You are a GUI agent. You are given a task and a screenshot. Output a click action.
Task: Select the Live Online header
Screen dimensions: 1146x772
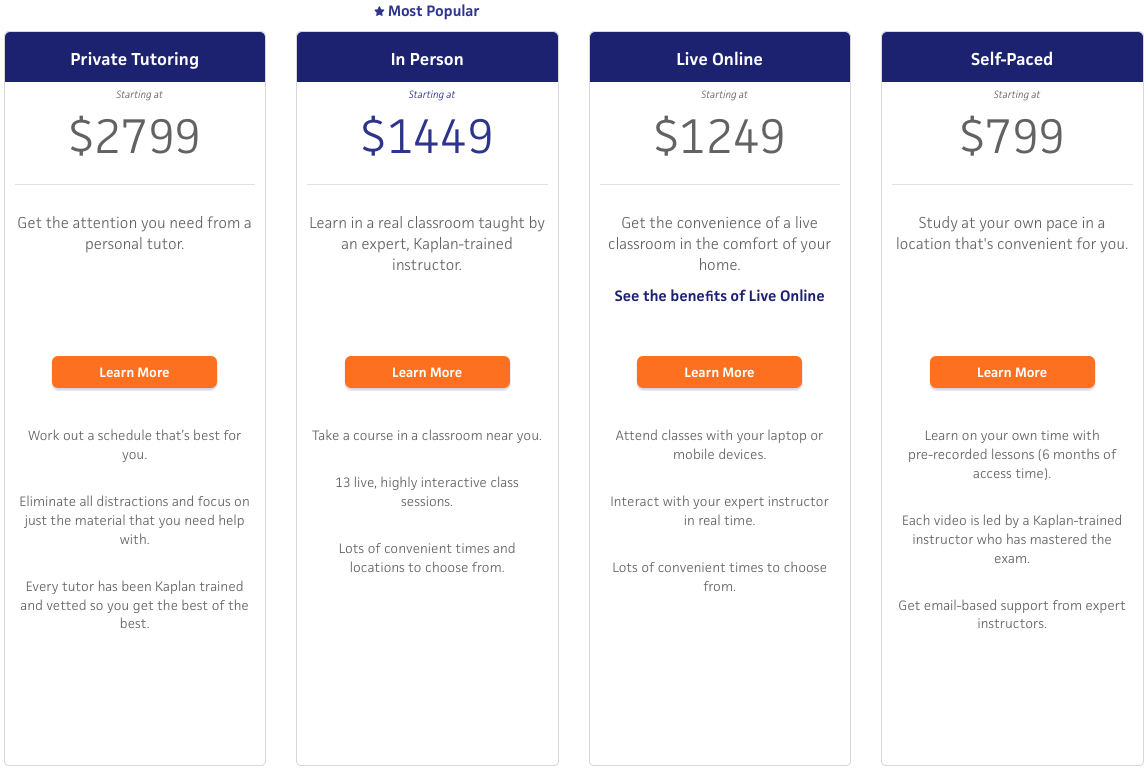[x=719, y=57]
